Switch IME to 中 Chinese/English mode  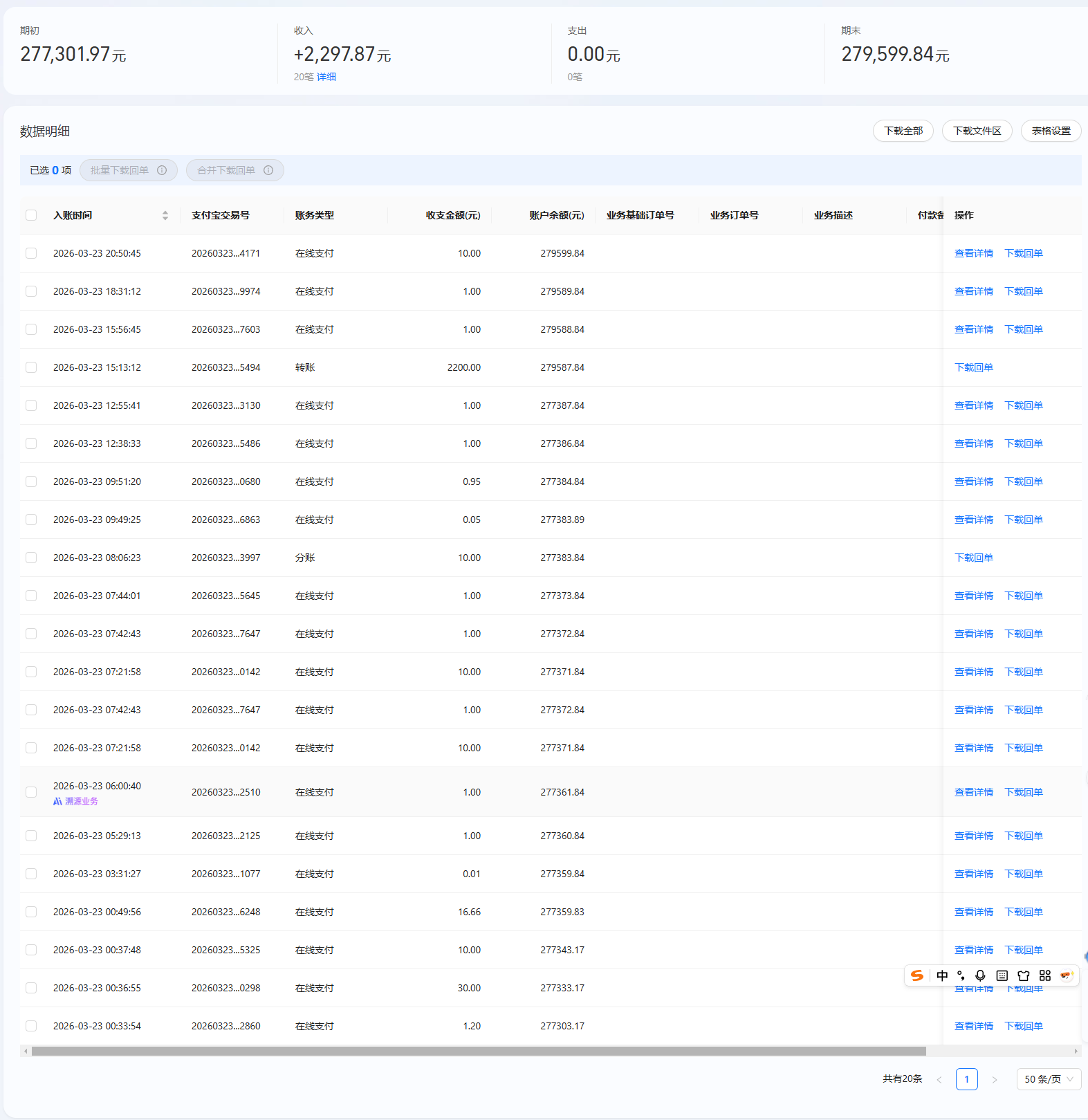point(942,975)
